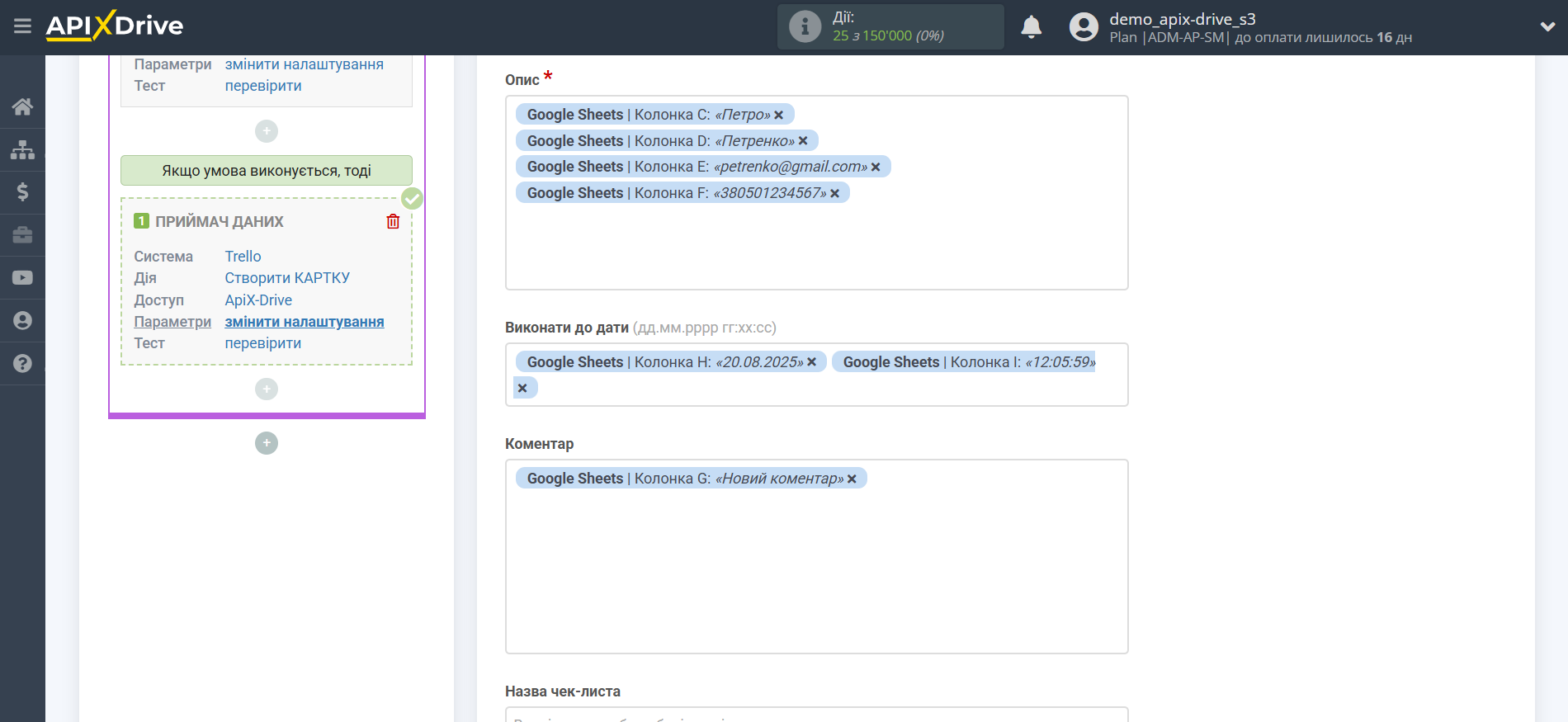Click перевірити in Trello block
The width and height of the screenshot is (1568, 722).
point(263,343)
